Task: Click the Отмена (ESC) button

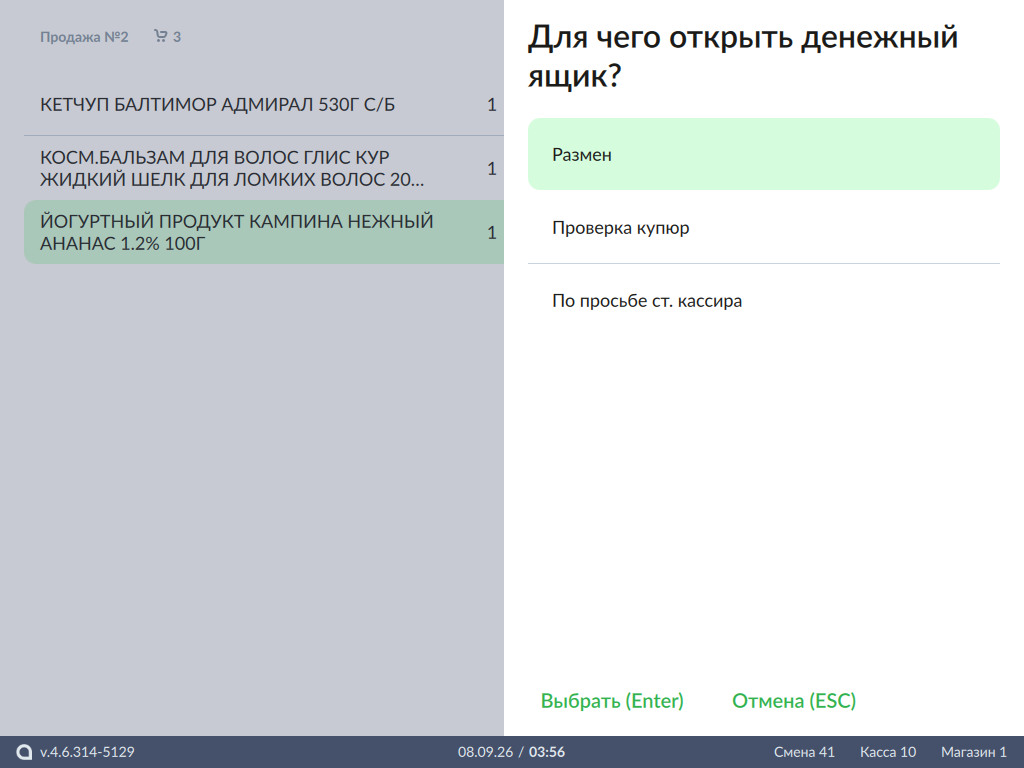Action: [793, 701]
